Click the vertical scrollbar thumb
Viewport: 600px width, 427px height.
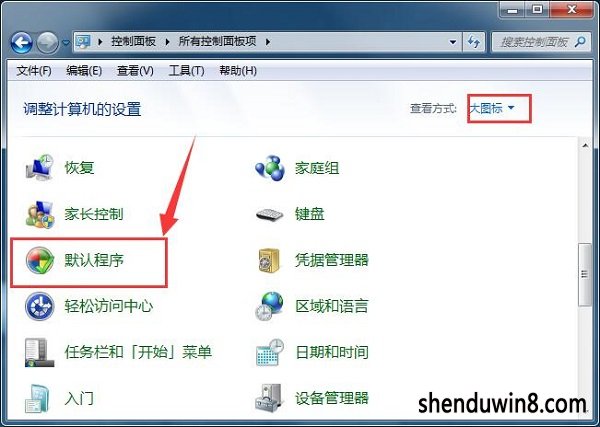(584, 274)
